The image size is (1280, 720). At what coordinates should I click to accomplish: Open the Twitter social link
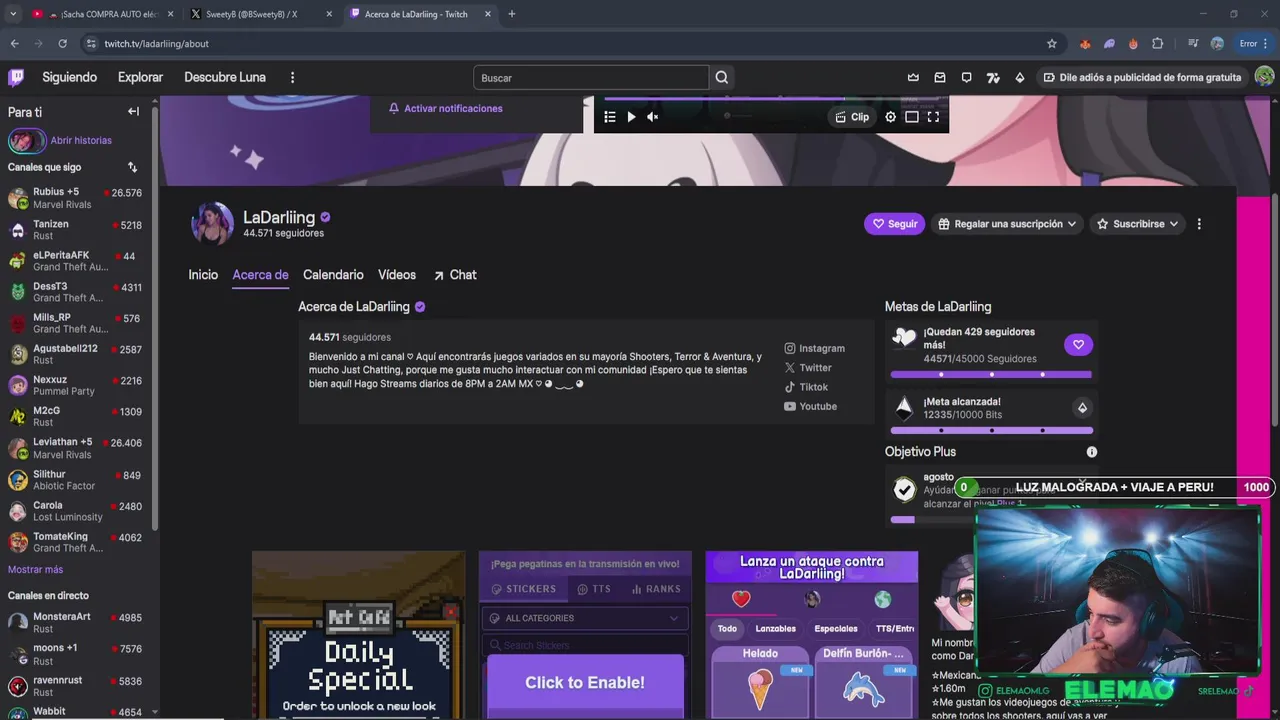tap(808, 368)
